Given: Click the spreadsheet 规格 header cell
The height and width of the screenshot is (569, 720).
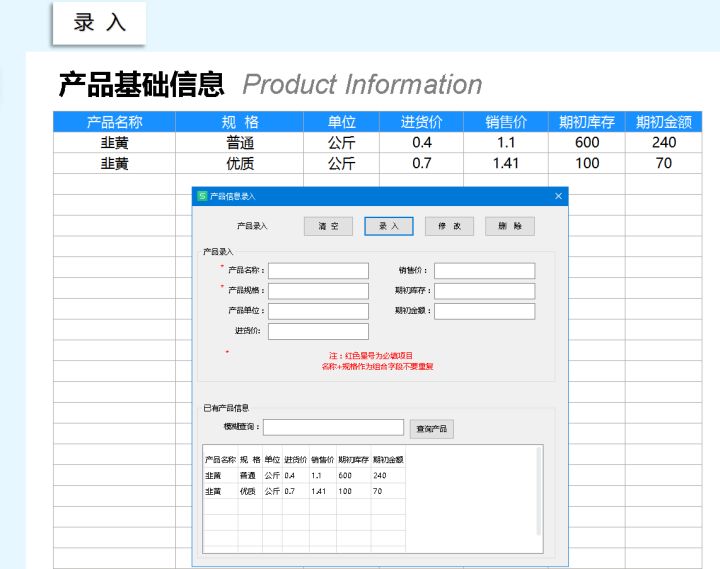Looking at the screenshot, I should (x=239, y=122).
